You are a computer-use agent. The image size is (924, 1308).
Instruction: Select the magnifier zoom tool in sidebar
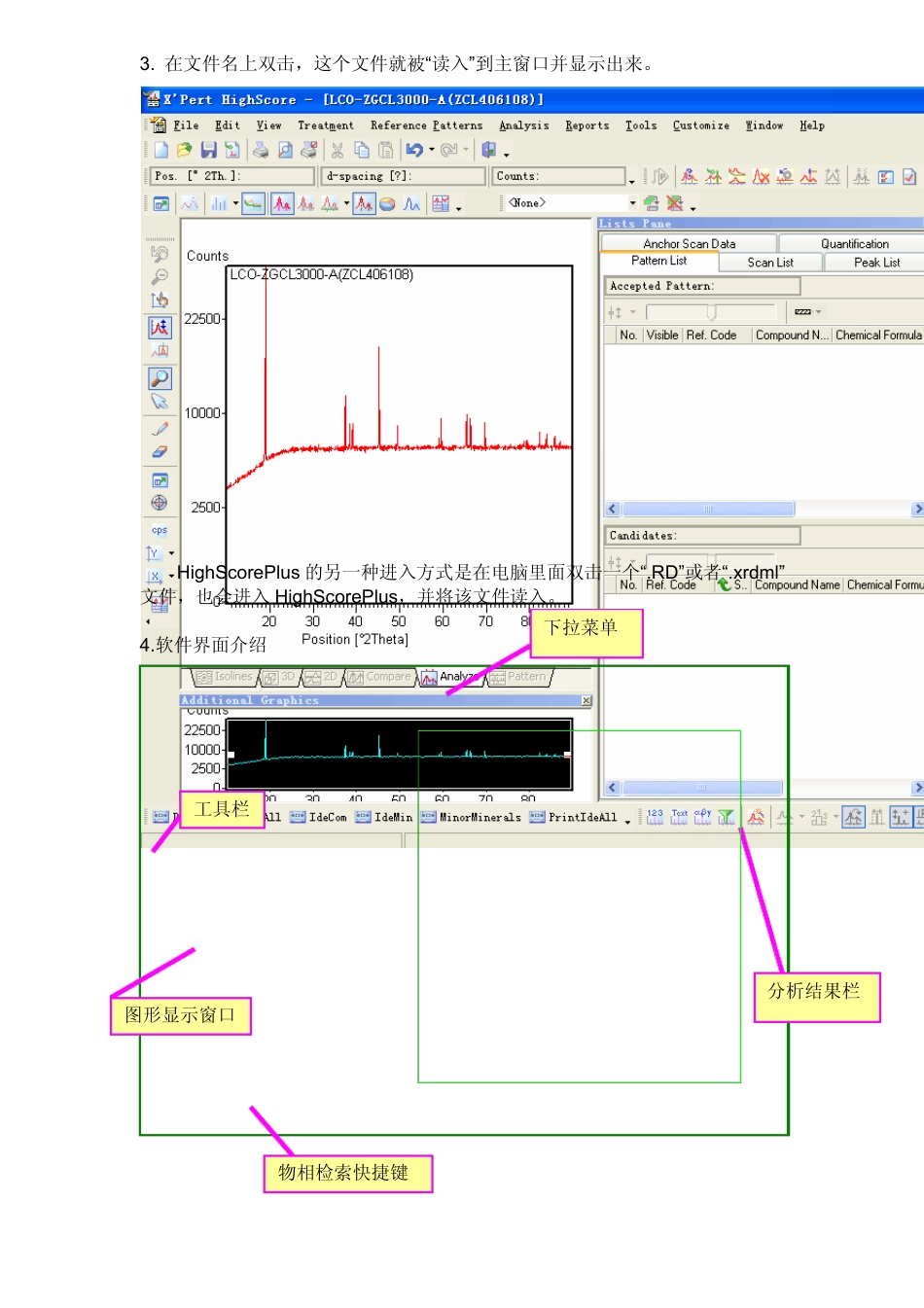[x=160, y=377]
